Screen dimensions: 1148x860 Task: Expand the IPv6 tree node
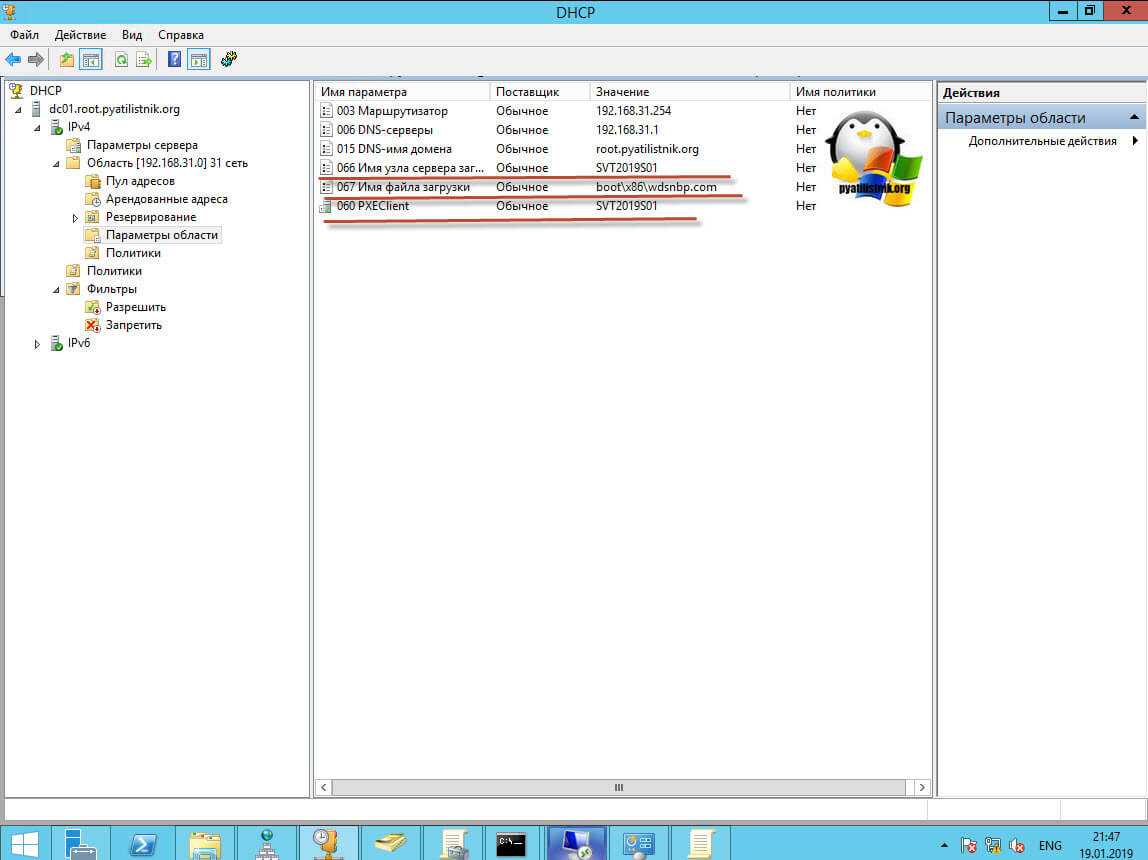(x=37, y=344)
